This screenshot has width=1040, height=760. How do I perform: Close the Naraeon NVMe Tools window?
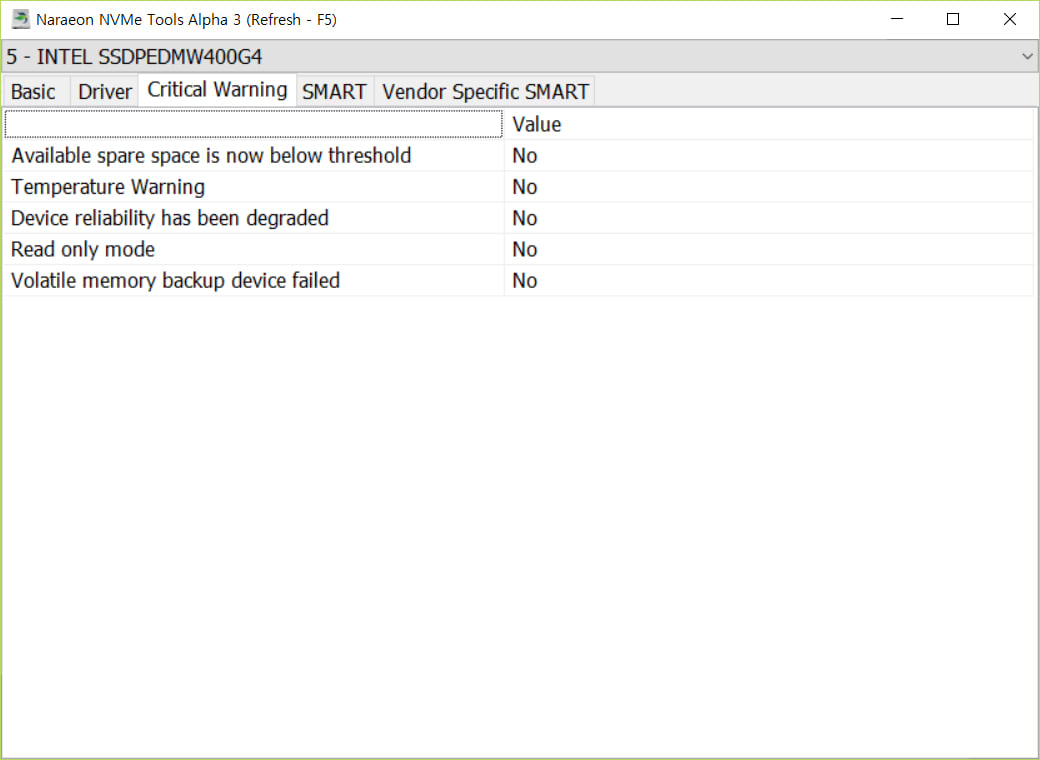click(x=1009, y=19)
